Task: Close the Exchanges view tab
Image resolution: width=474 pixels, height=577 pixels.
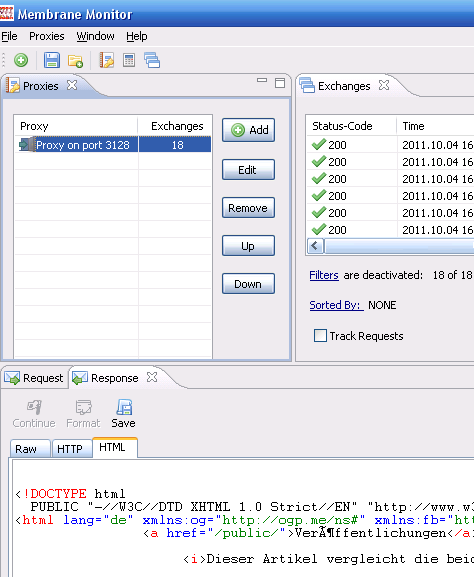Action: tap(384, 85)
